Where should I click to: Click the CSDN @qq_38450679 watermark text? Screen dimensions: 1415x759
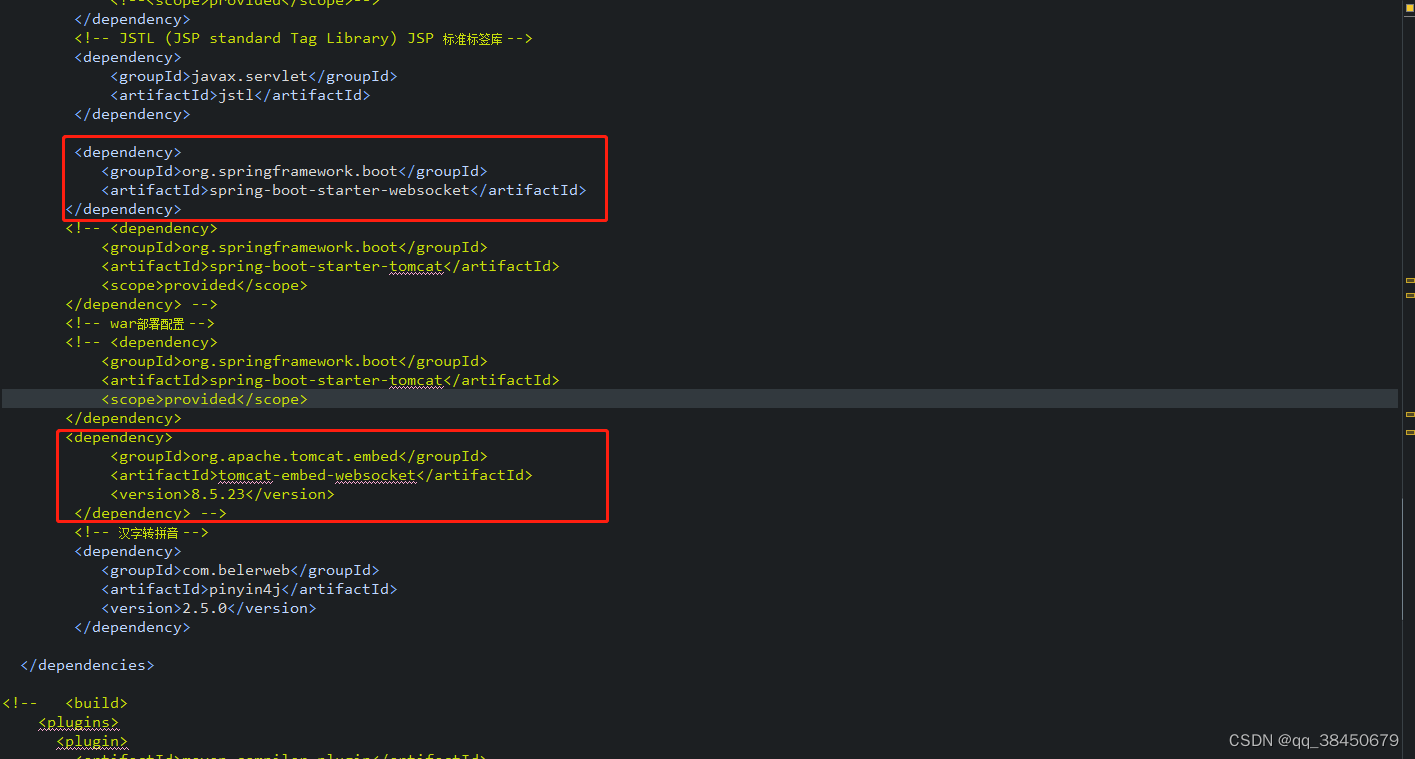point(1313,740)
